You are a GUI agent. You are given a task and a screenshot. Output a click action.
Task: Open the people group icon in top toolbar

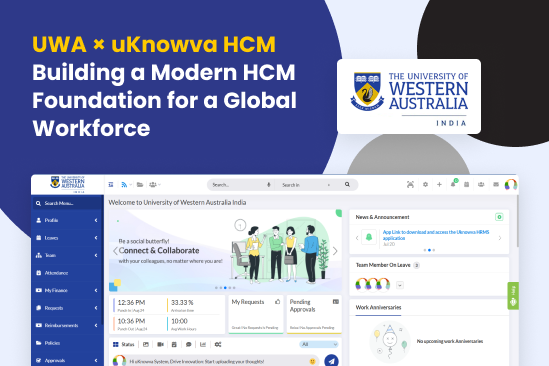point(153,185)
